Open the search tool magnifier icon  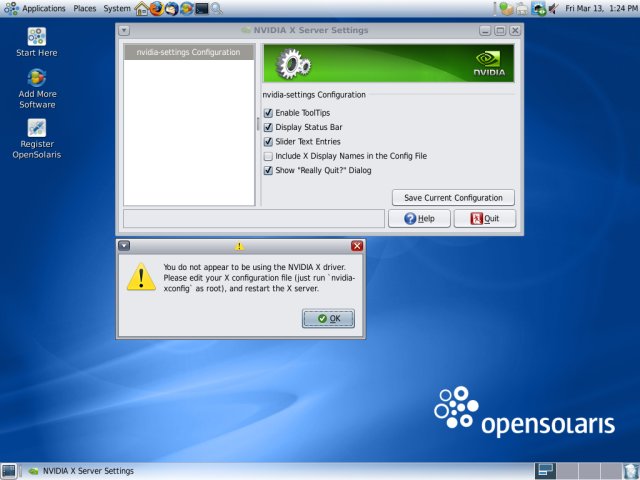tap(217, 8)
